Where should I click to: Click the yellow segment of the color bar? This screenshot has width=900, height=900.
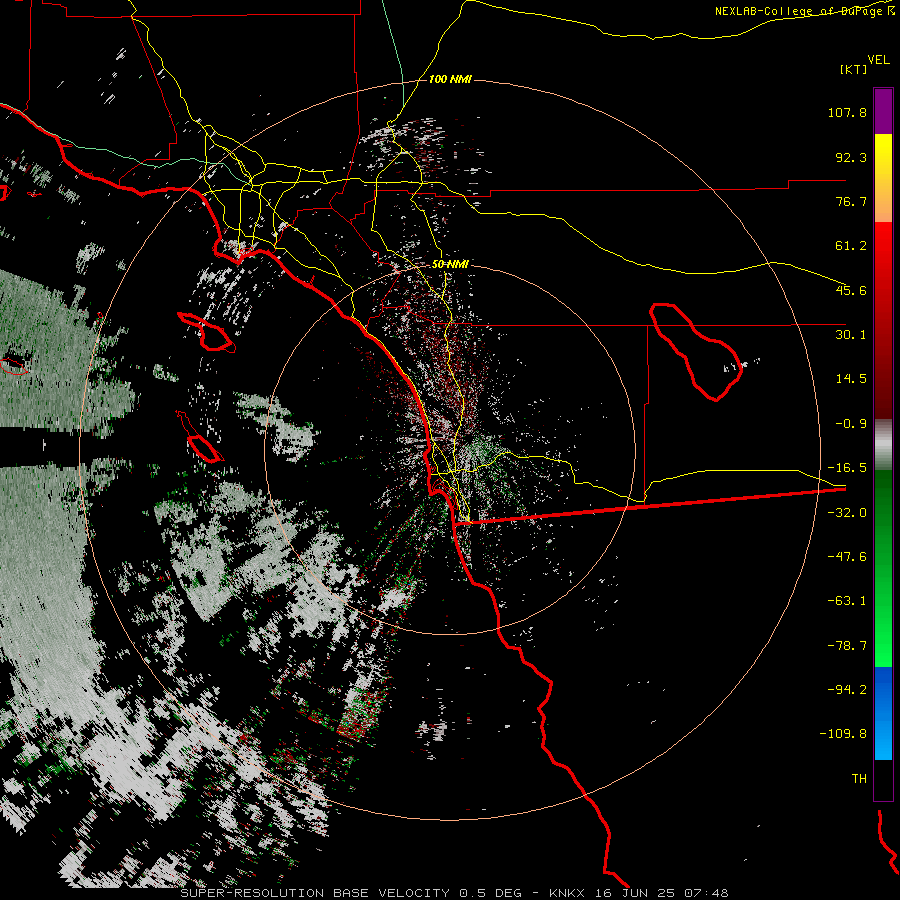coord(883,178)
